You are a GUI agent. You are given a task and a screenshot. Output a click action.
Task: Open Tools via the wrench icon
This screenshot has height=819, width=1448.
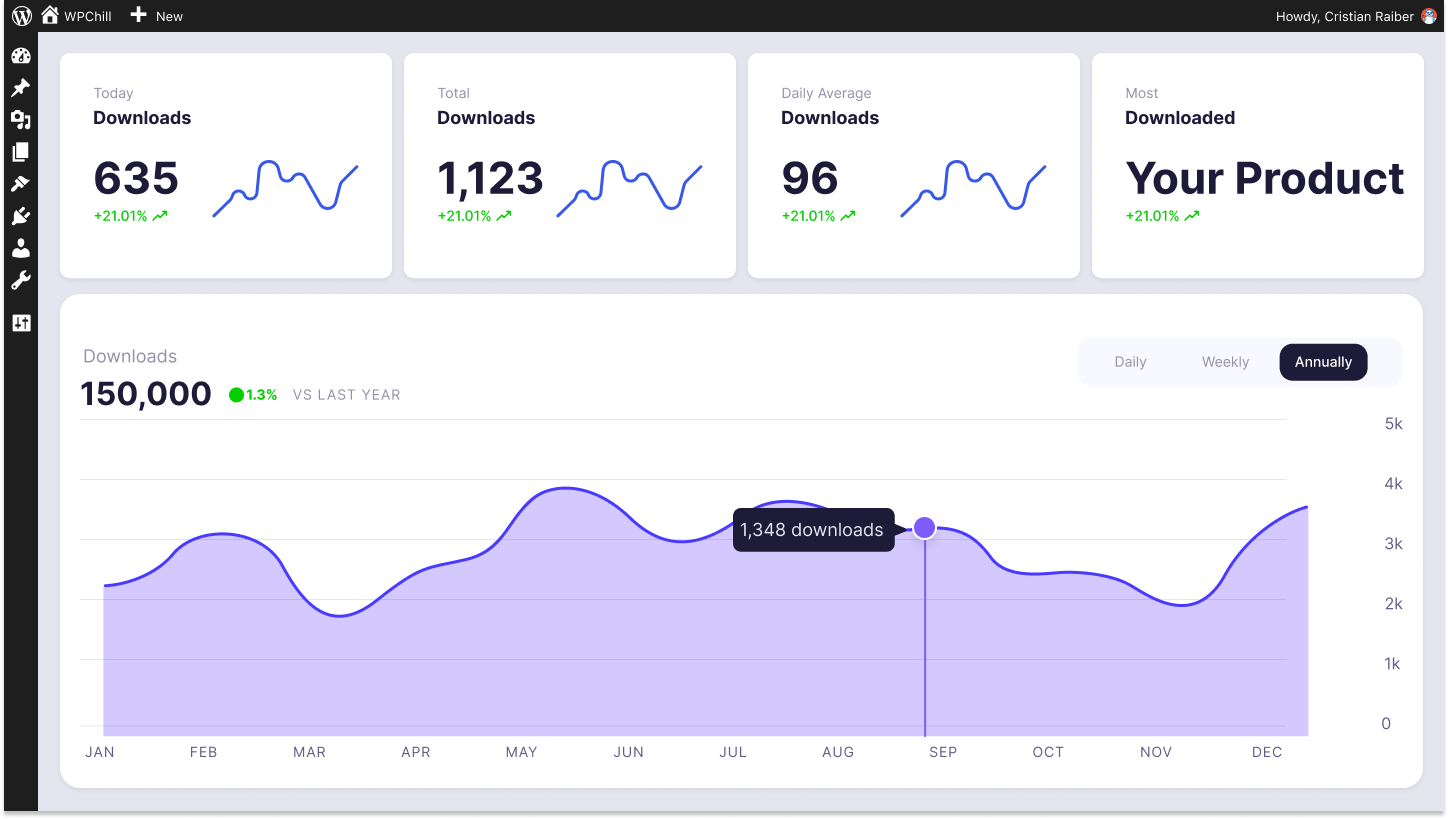tap(21, 281)
